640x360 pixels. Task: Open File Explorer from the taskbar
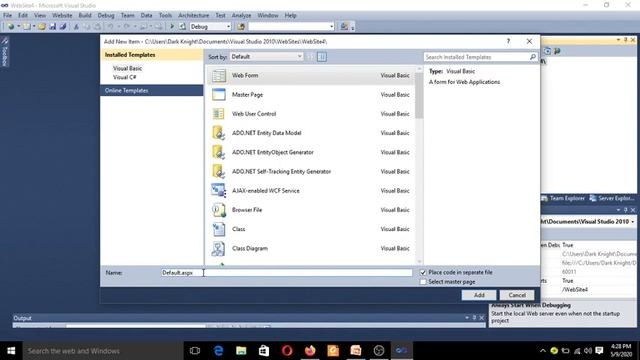241,351
